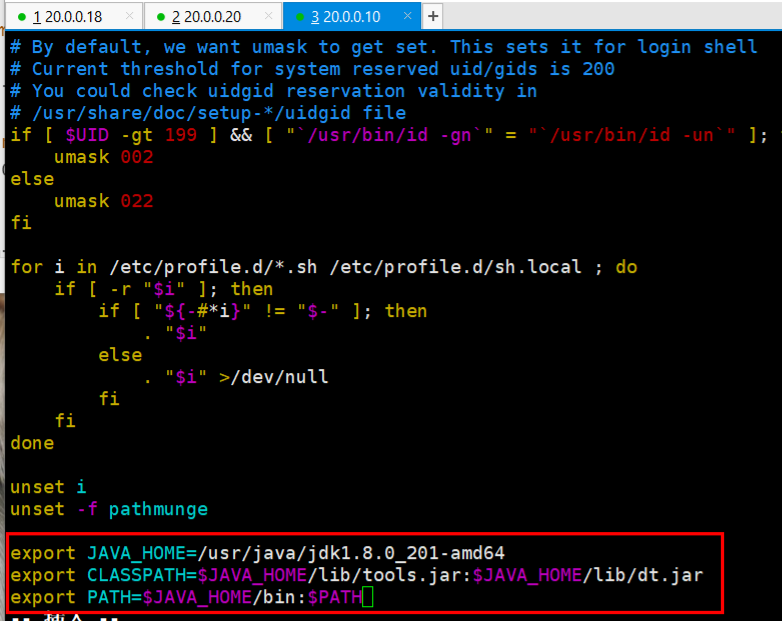This screenshot has width=782, height=621.
Task: Click green status dot on tab 20.0.0.20
Action: point(161,17)
